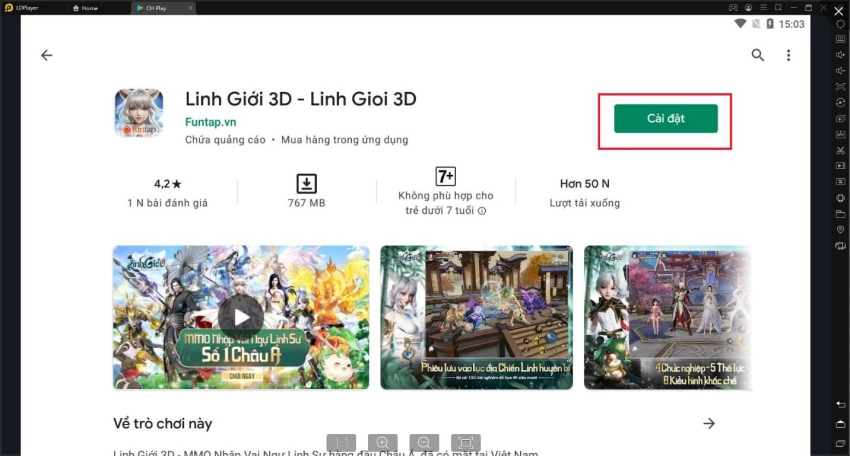The image size is (850, 456).
Task: Open the three-dot overflow menu
Action: [788, 55]
